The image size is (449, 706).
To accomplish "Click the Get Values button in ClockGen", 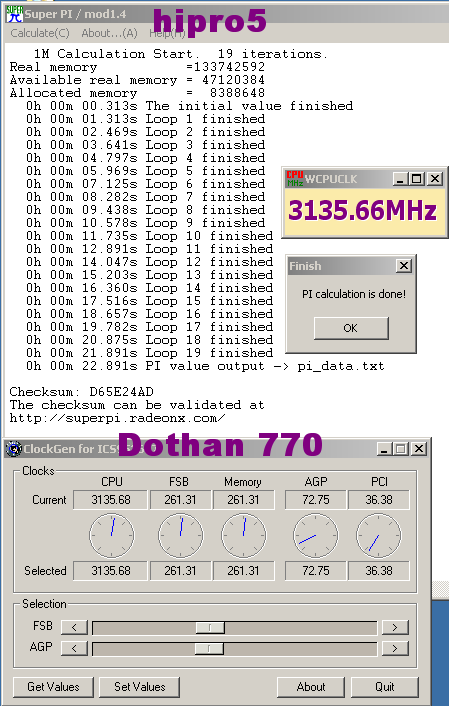I will tap(53, 687).
